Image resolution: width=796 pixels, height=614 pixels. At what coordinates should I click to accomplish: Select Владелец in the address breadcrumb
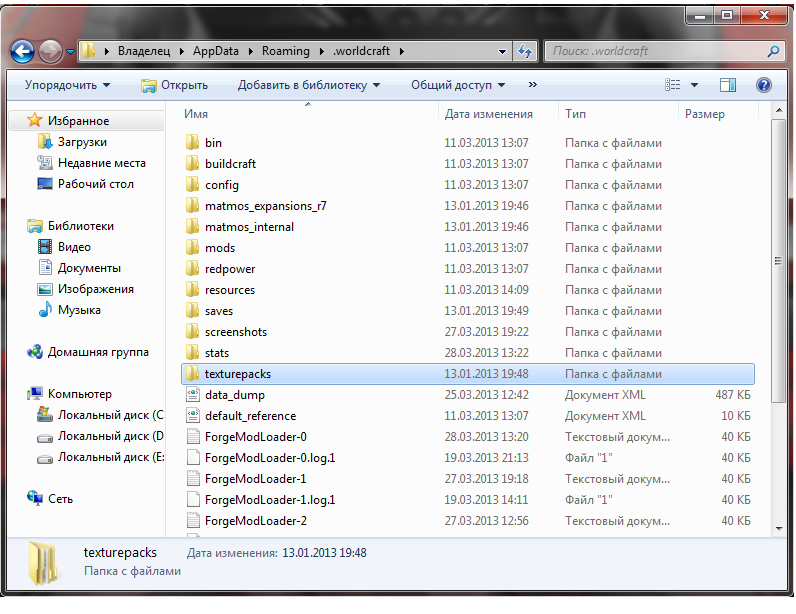click(x=144, y=51)
